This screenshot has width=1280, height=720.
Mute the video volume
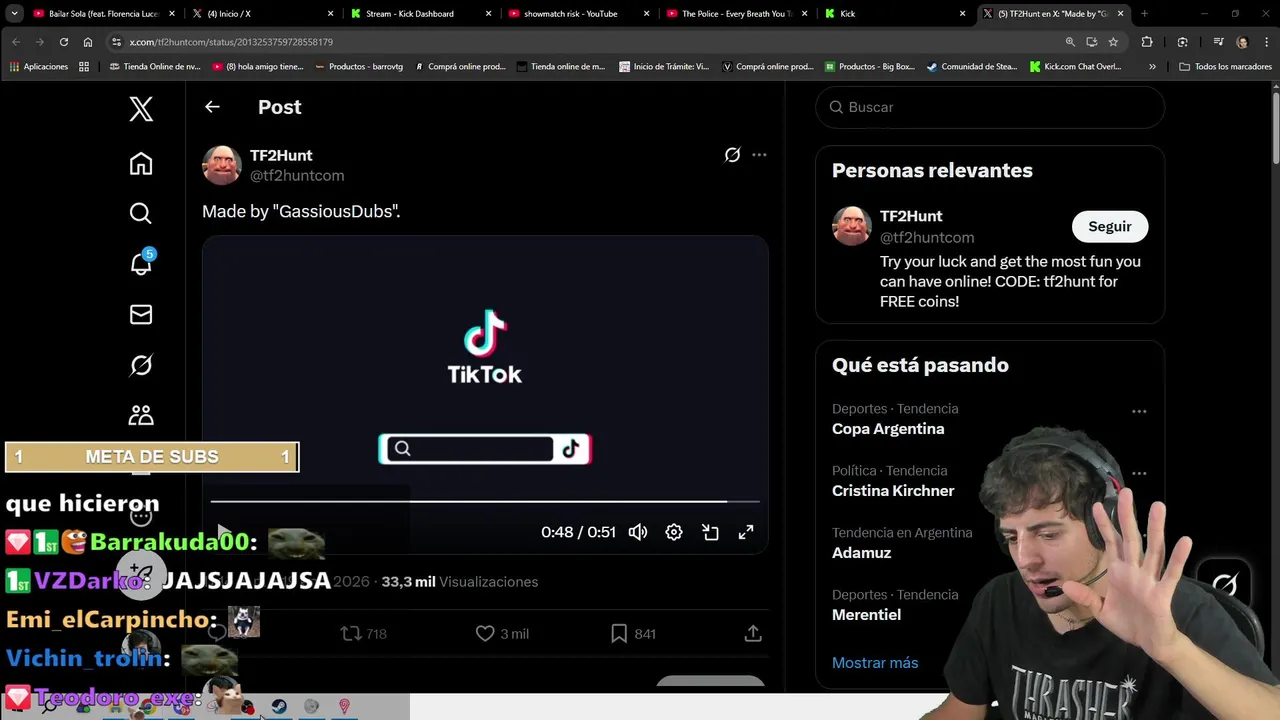638,532
